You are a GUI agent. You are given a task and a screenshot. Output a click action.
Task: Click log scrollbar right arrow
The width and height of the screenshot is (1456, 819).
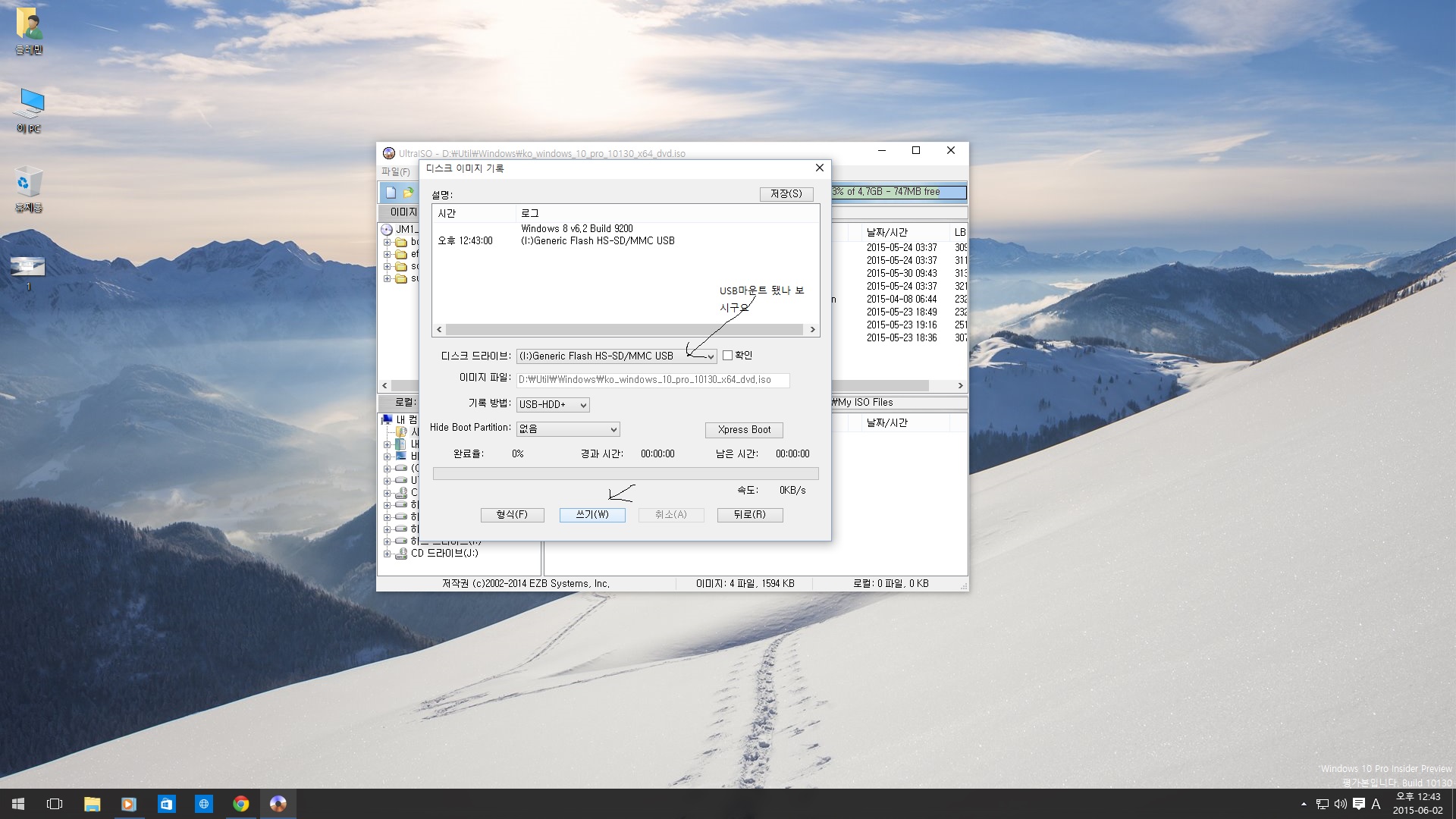pyautogui.click(x=812, y=330)
